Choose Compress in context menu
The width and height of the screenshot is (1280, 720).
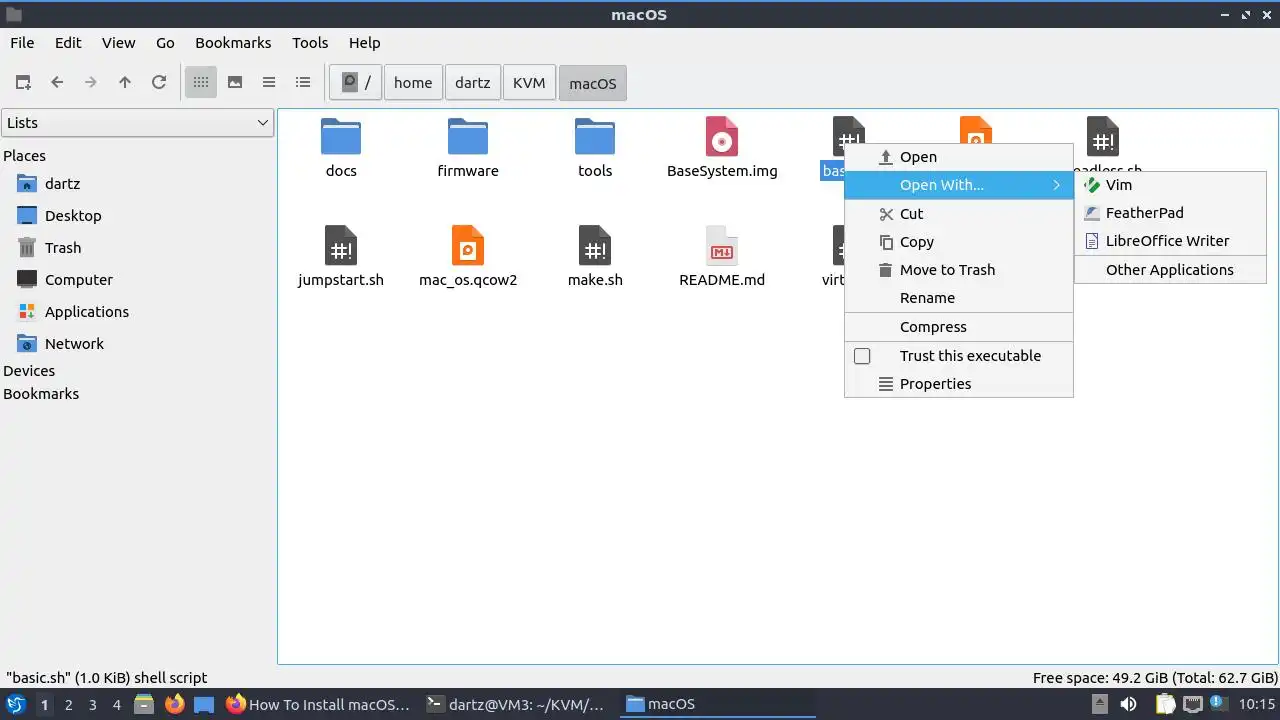959,327
